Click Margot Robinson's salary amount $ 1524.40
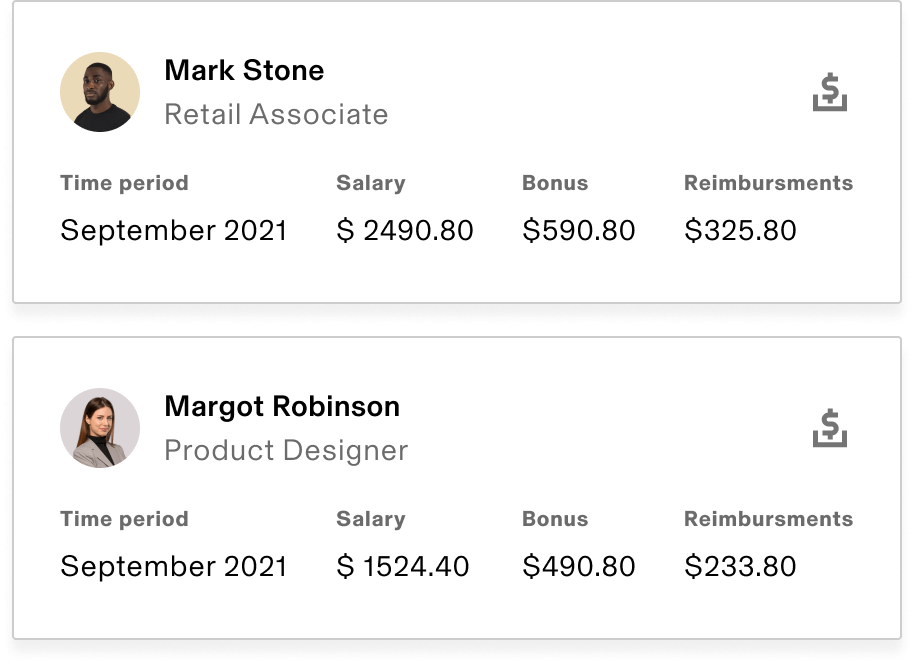Image resolution: width=914 pixels, height=664 pixels. [x=403, y=567]
